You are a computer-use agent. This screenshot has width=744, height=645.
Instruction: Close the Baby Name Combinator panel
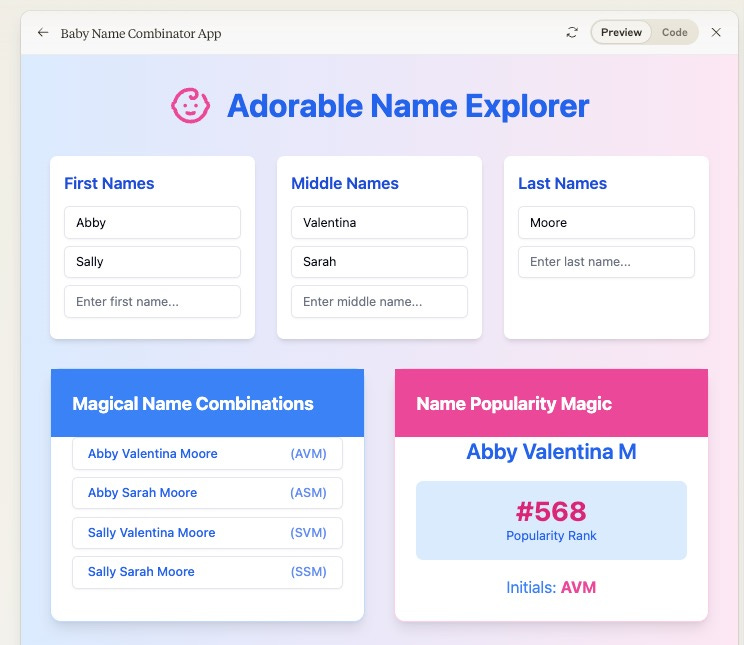716,32
